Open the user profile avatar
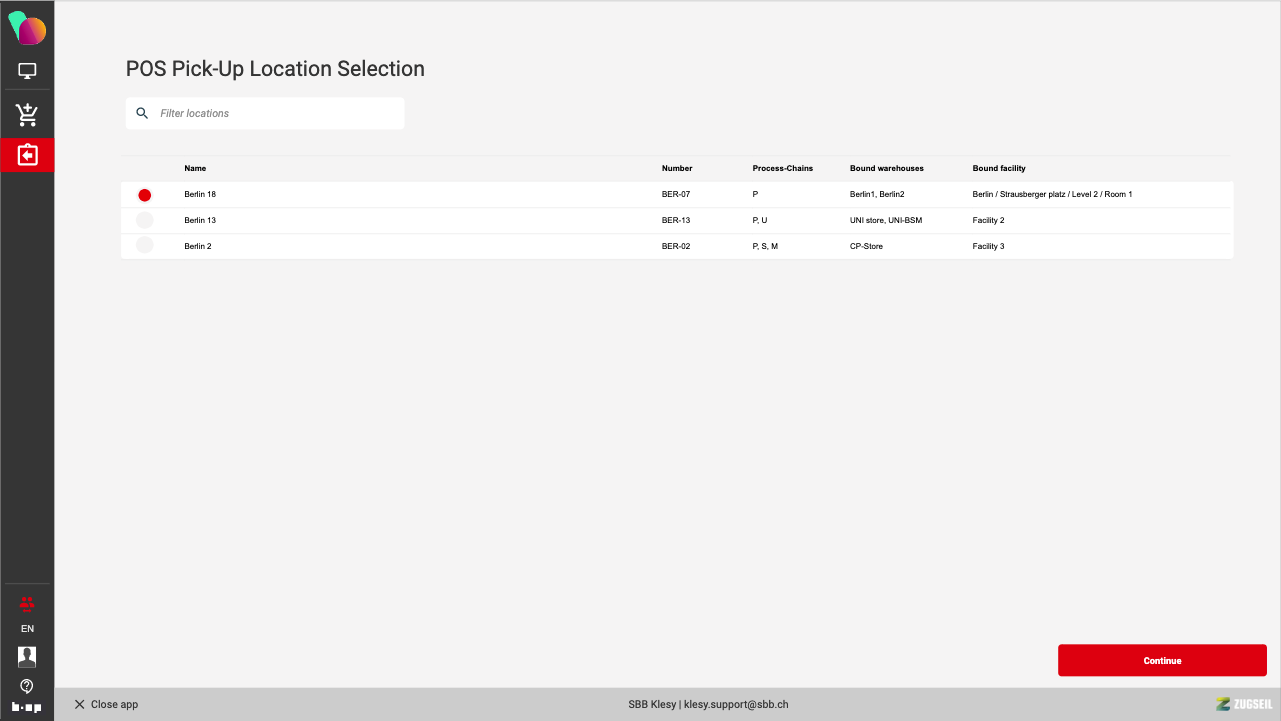The width and height of the screenshot is (1281, 721). click(x=27, y=656)
